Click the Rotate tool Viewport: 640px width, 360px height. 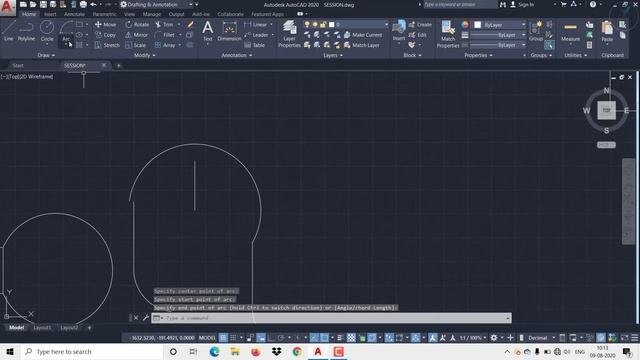[x=137, y=24]
